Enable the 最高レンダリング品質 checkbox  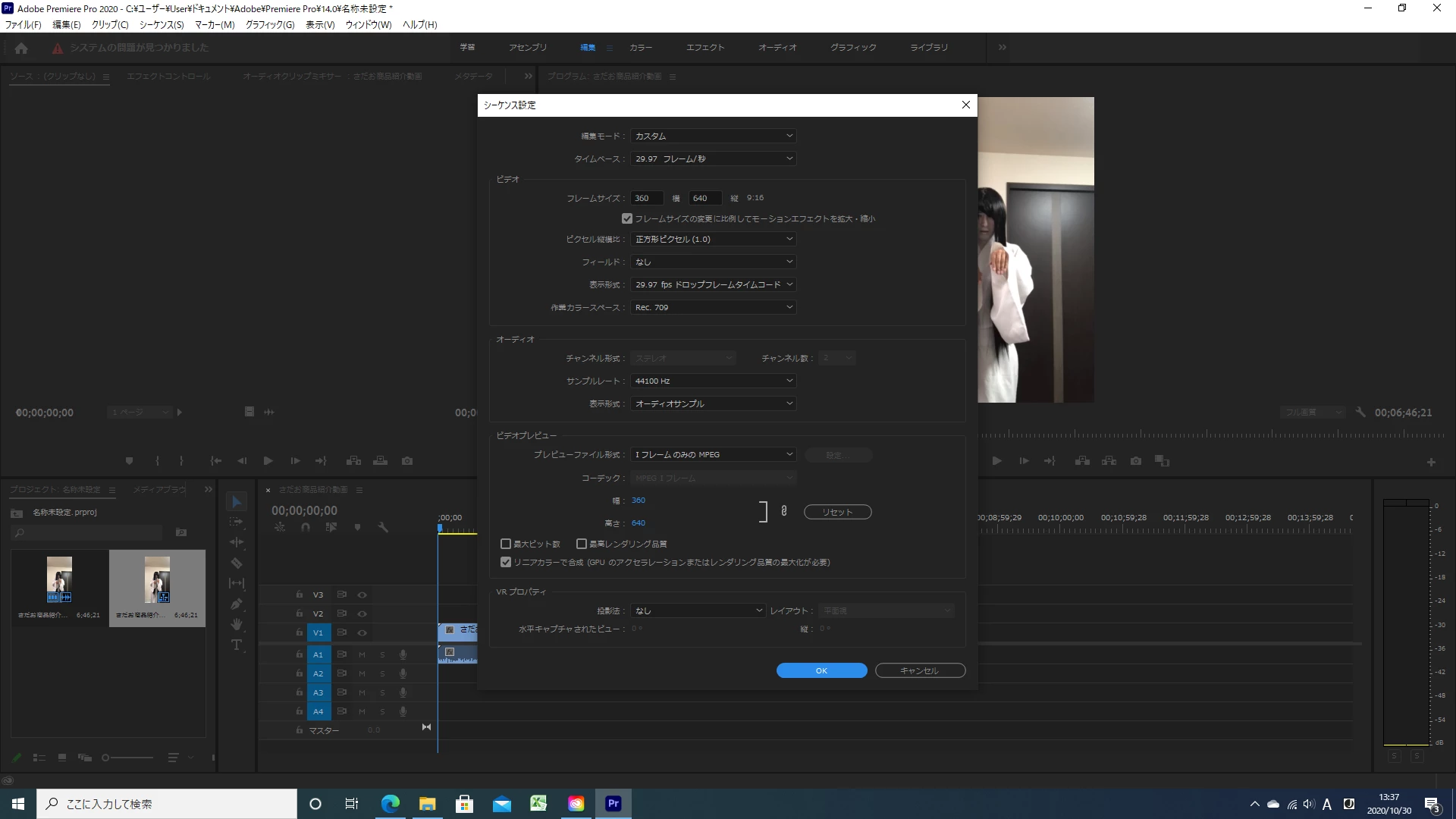[582, 544]
